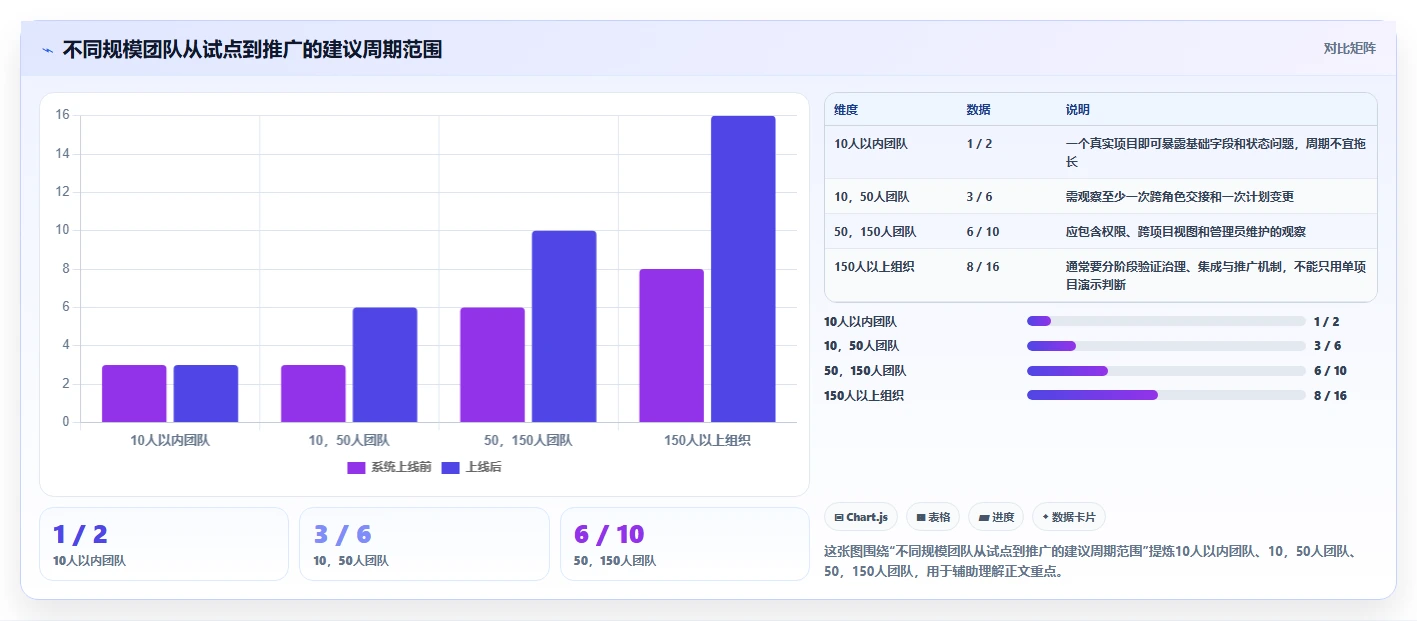The width and height of the screenshot is (1417, 621).
Task: Click the 系统上线前 bar for 10，50人团队
Action: point(313,394)
